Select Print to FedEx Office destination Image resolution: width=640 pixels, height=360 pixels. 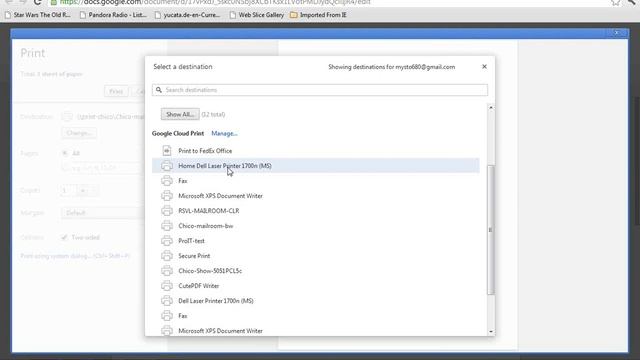point(316,151)
